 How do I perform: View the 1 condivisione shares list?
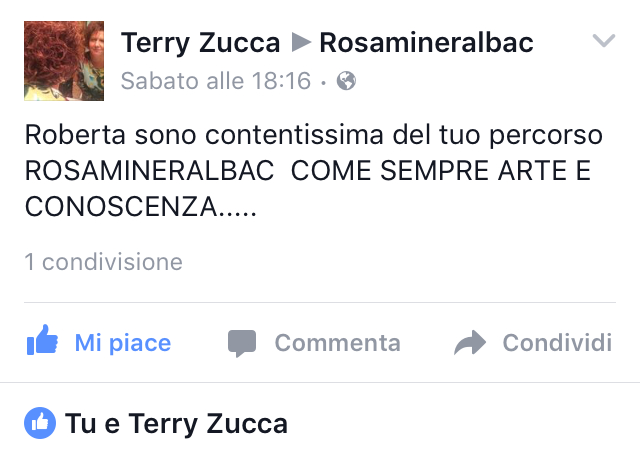click(x=103, y=262)
